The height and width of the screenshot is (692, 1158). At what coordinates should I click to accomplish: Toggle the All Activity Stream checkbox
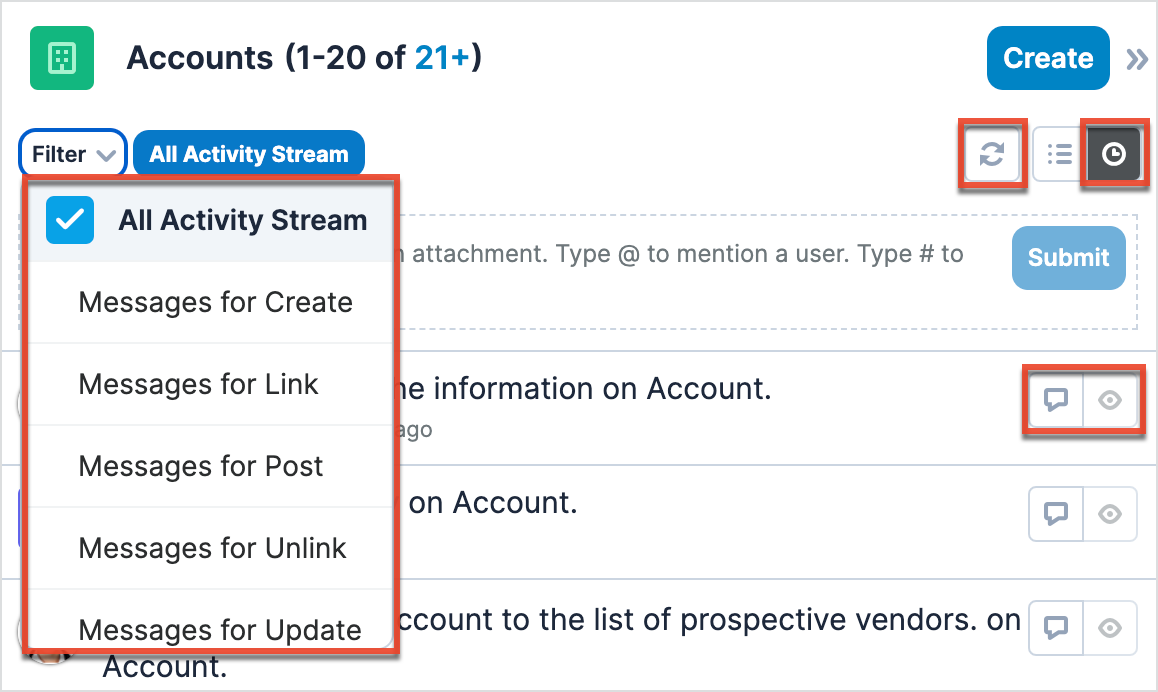click(x=70, y=220)
